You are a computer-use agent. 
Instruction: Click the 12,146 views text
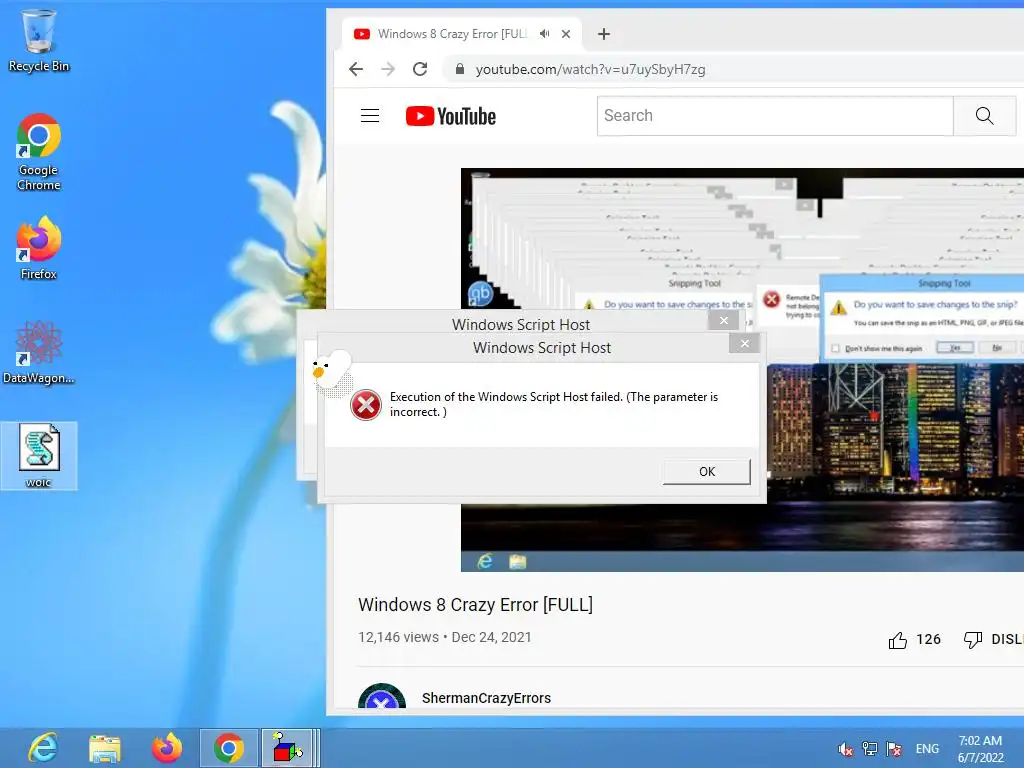pyautogui.click(x=398, y=637)
